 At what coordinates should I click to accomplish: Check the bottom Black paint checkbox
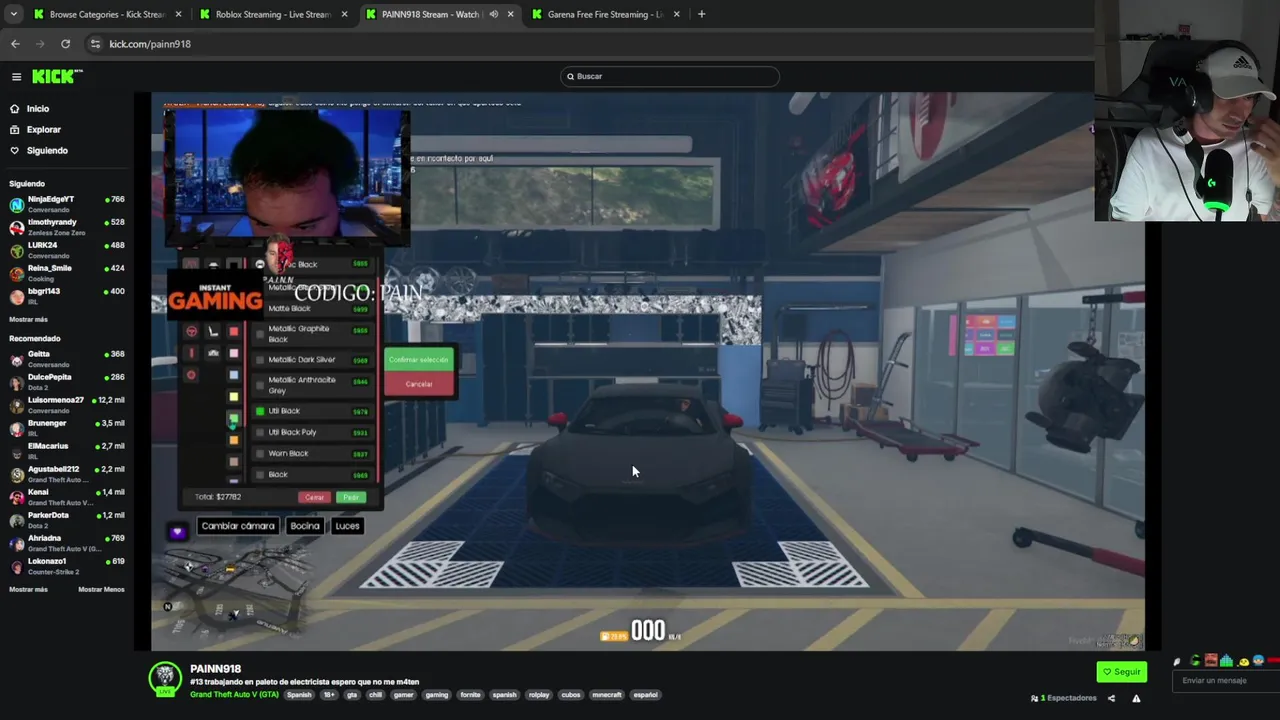point(260,474)
